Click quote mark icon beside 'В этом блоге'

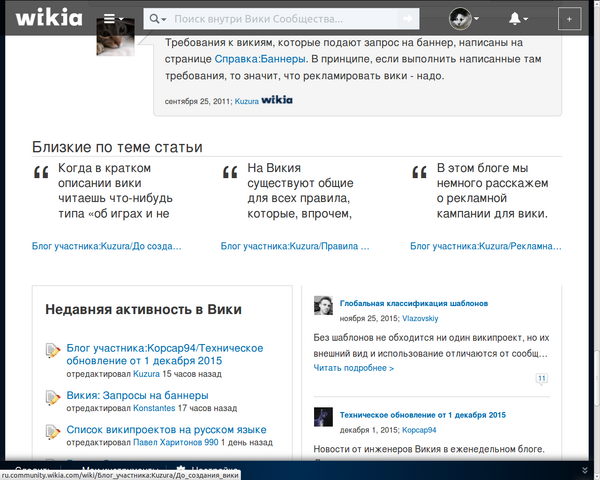[x=419, y=172]
